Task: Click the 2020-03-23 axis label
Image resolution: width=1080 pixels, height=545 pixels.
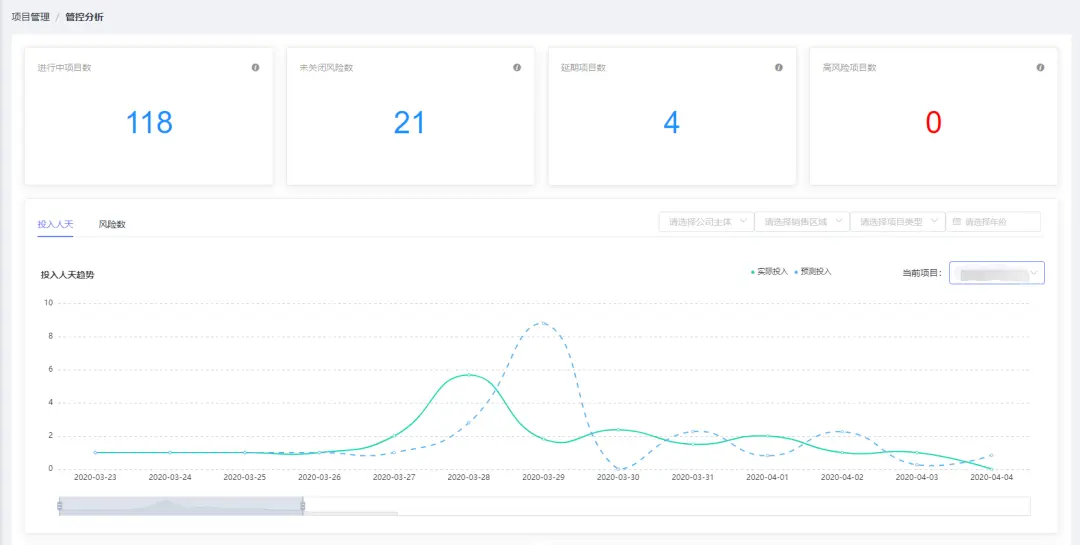Action: [x=95, y=477]
